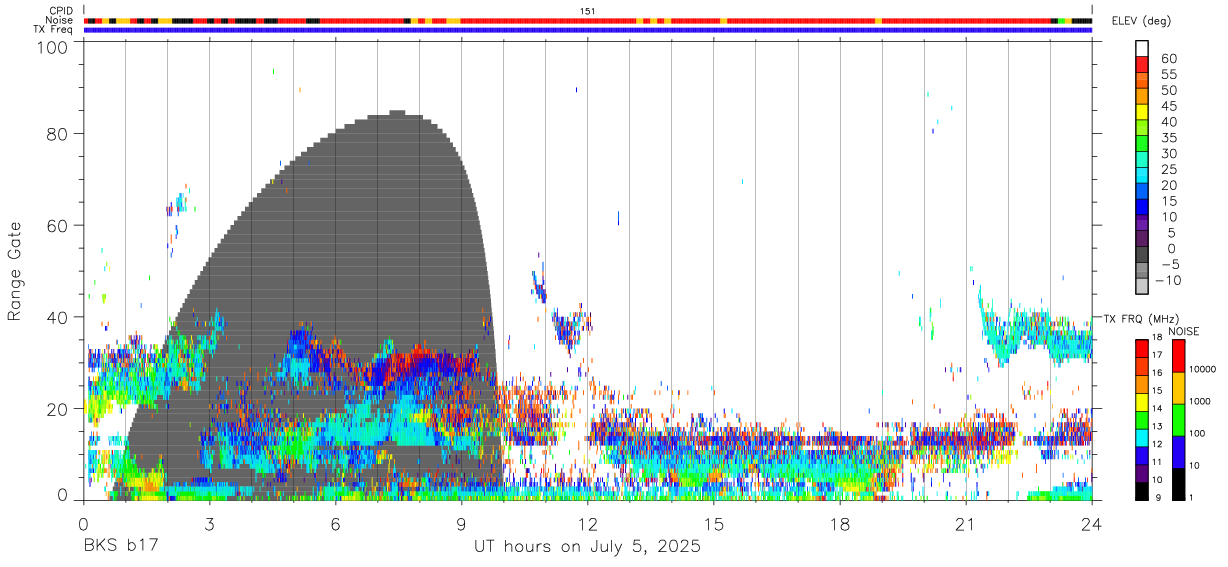Viewport: 1228px width, 567px height.
Task: Click the '60' tick on ELEV colorbar
Action: coord(1167,59)
